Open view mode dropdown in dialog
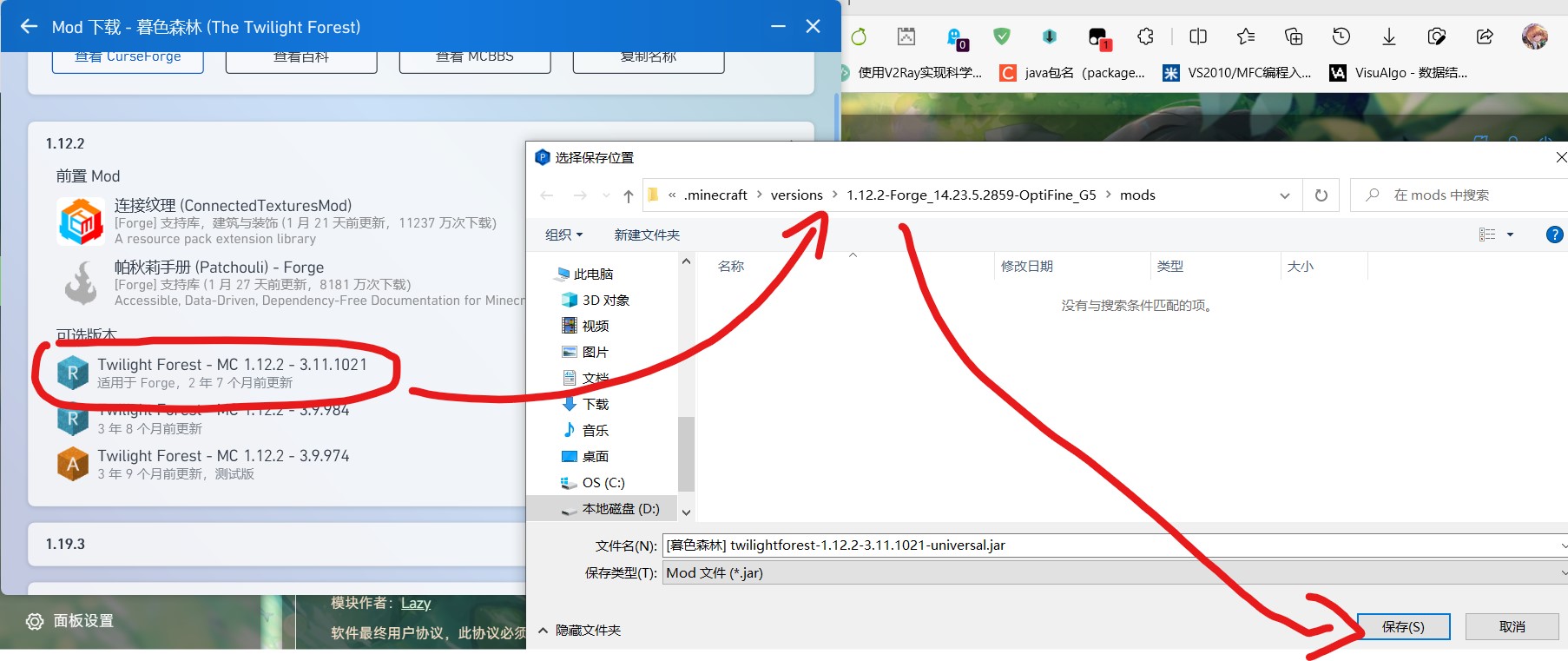Image resolution: width=1568 pixels, height=661 pixels. coord(1510,235)
